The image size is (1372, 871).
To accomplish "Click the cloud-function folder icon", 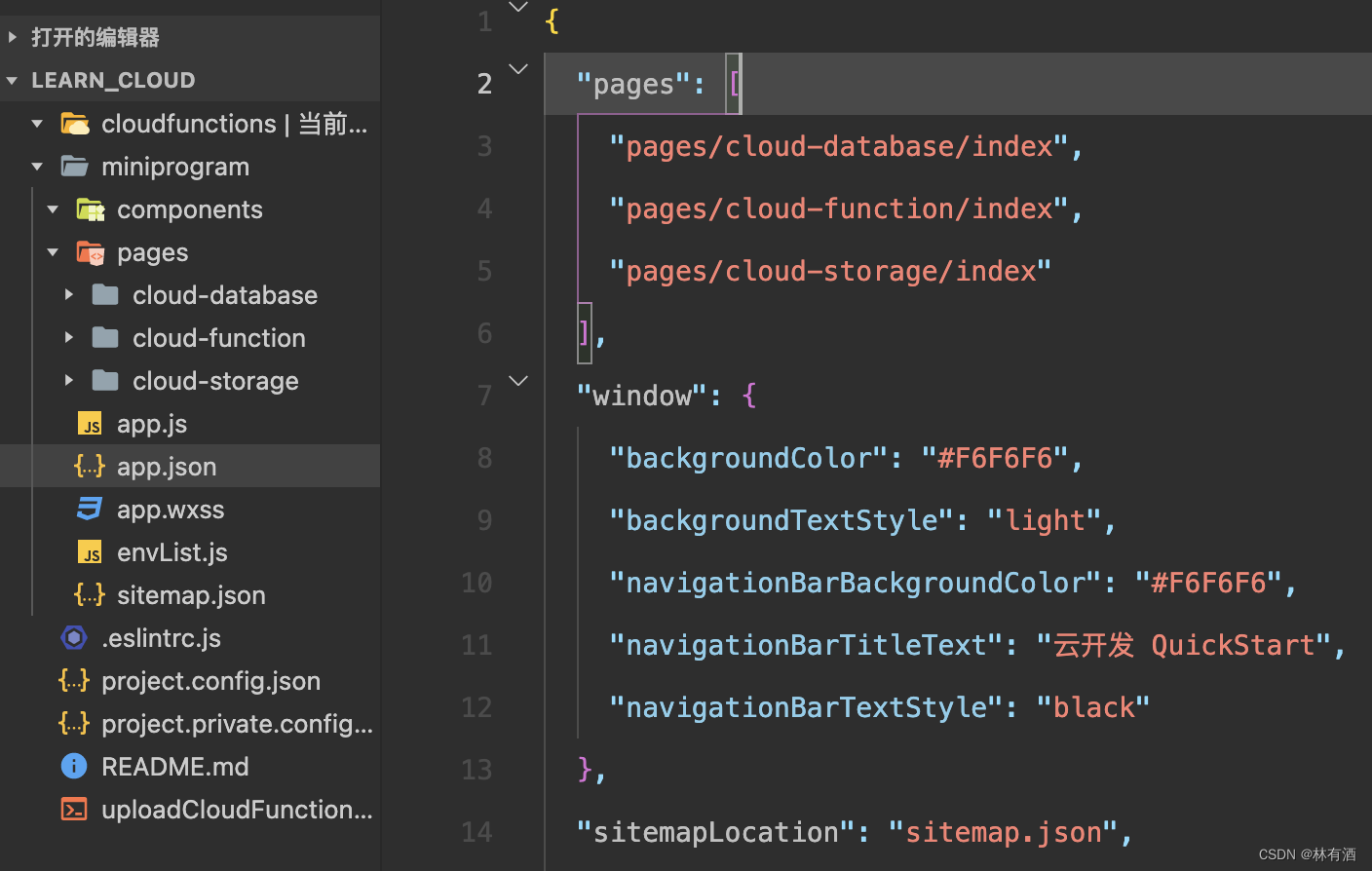I will 105,338.
